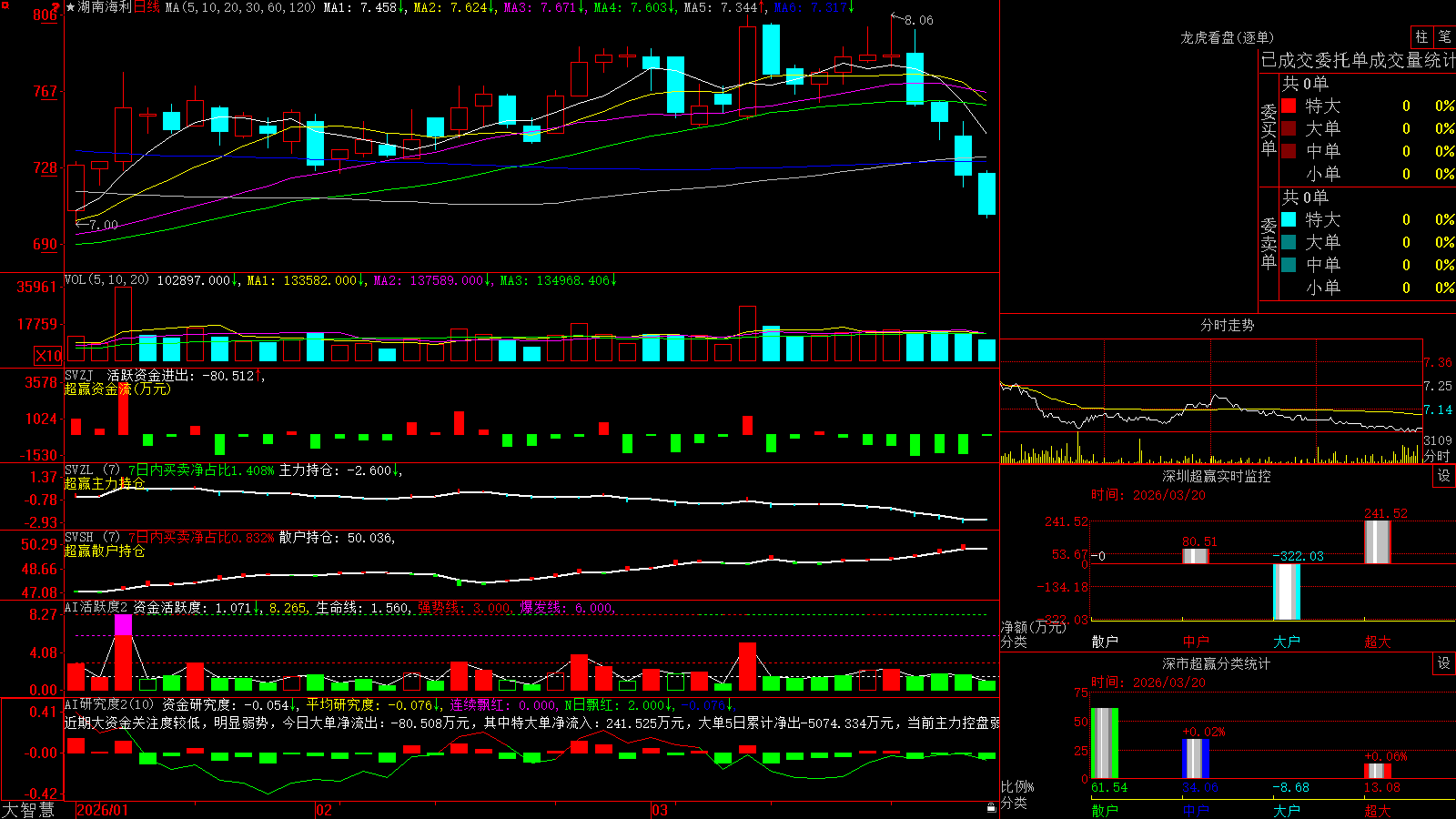
Task: Select the AI研究度2(10) indicator label
Action: pos(109,704)
